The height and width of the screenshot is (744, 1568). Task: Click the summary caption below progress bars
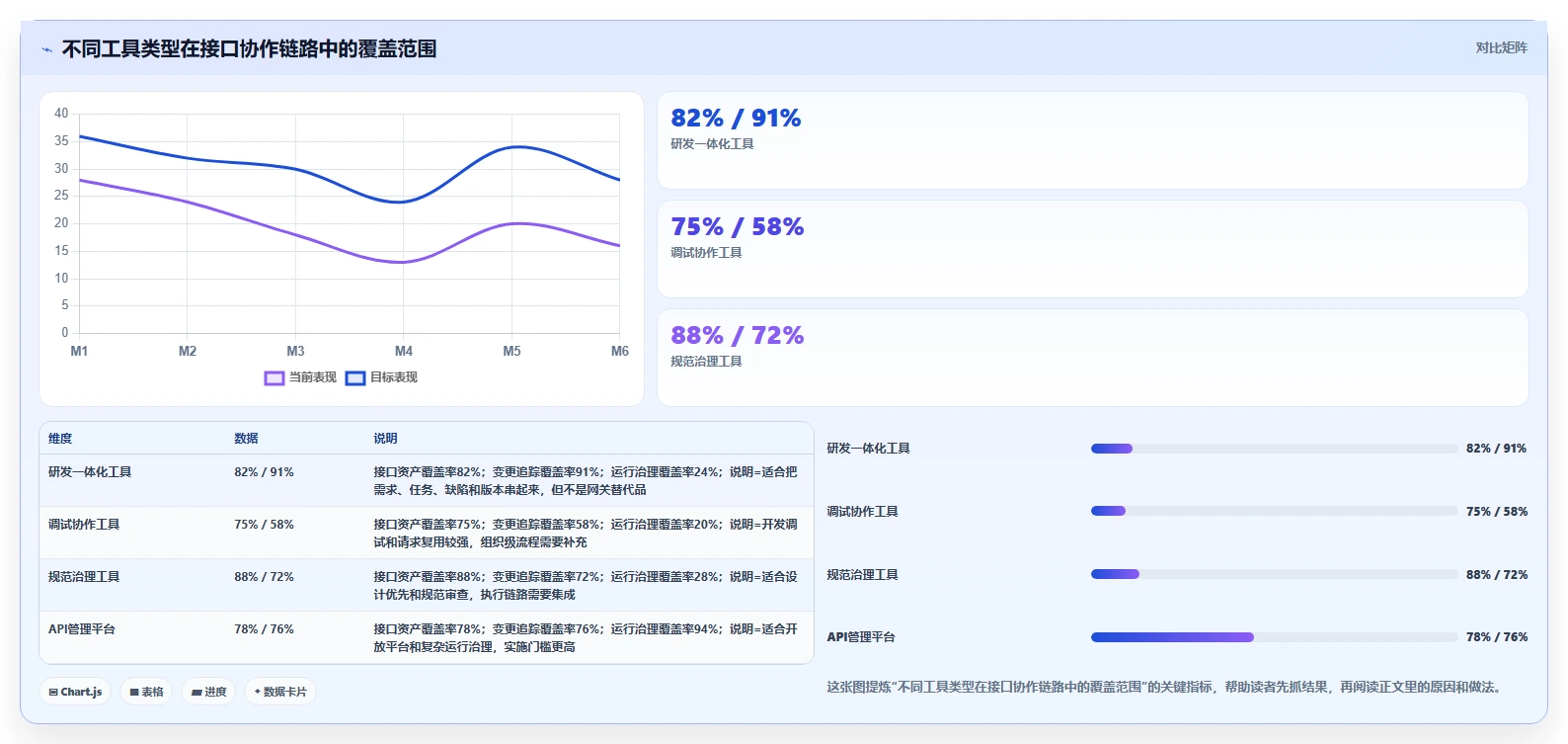(x=1167, y=687)
